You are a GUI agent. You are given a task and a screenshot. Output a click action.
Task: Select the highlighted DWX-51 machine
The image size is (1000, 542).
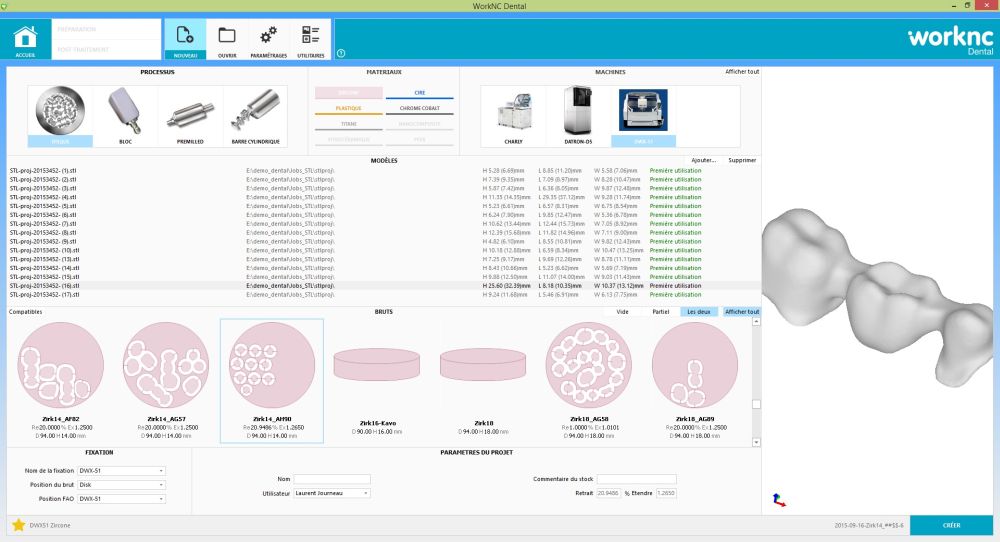[x=643, y=116]
